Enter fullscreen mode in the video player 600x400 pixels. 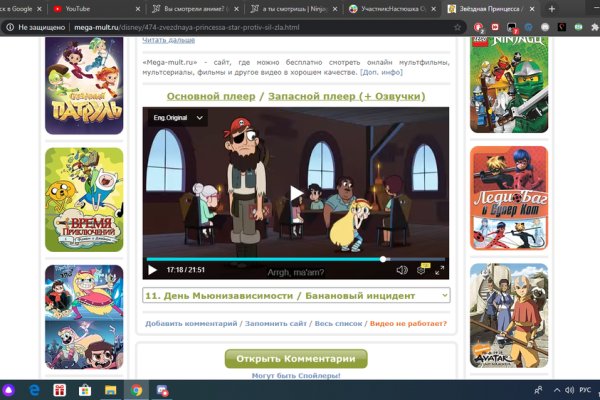440,269
